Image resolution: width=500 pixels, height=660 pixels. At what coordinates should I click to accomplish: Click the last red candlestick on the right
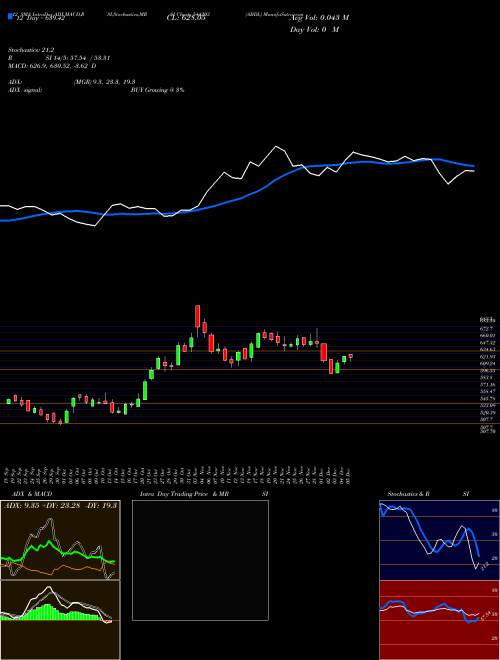(351, 356)
